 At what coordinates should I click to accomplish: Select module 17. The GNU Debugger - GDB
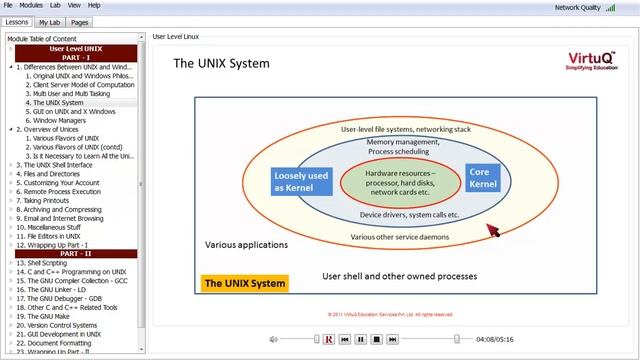[x=59, y=299]
